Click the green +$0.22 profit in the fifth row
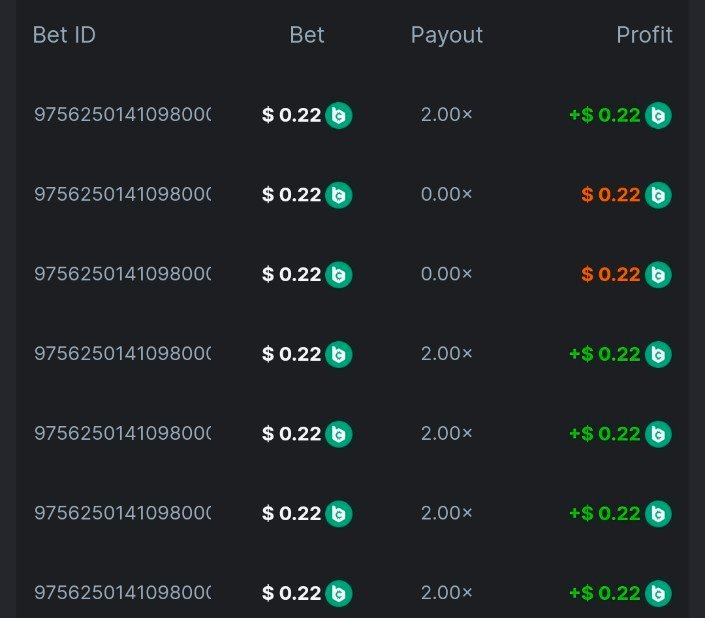The image size is (705, 618). tap(604, 434)
